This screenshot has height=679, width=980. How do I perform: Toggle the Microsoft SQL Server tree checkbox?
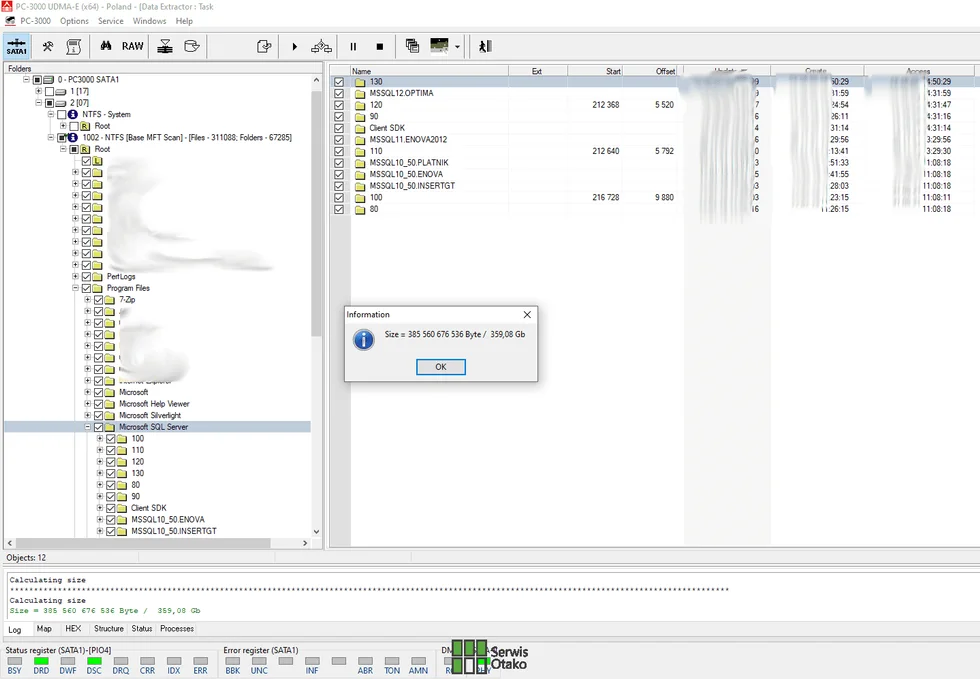click(x=98, y=427)
